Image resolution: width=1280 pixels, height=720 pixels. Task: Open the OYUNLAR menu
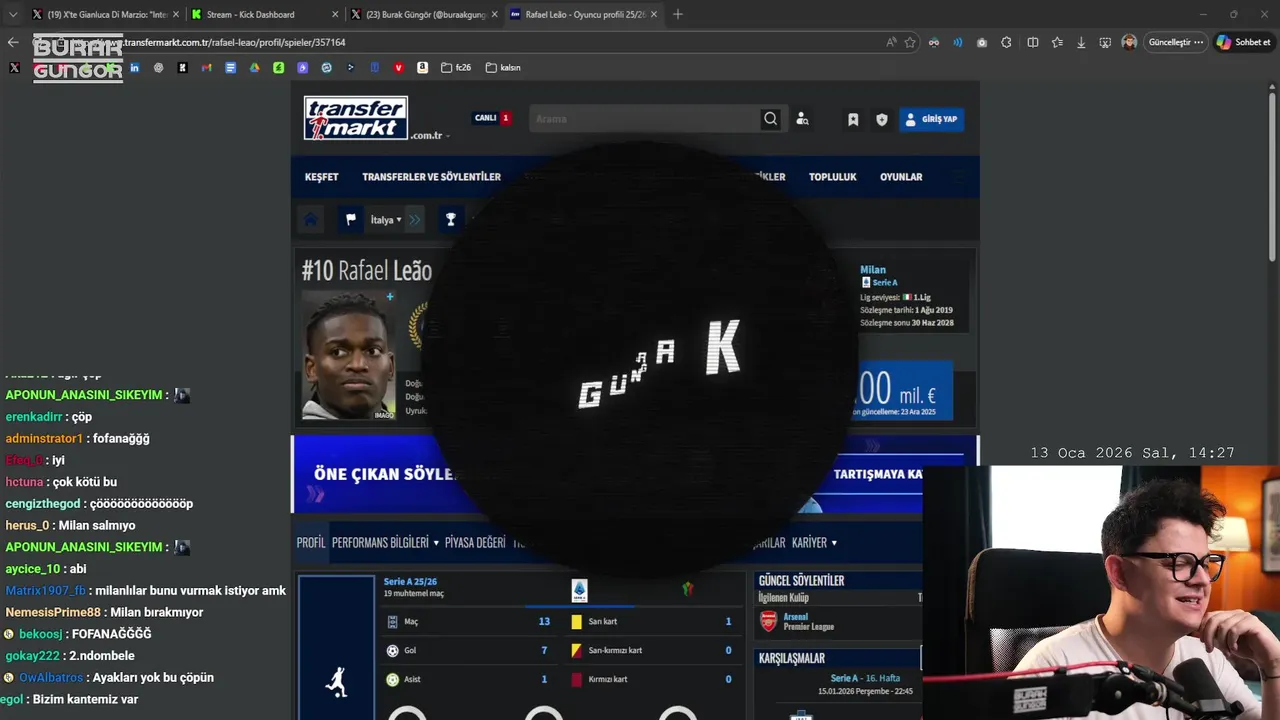point(901,177)
